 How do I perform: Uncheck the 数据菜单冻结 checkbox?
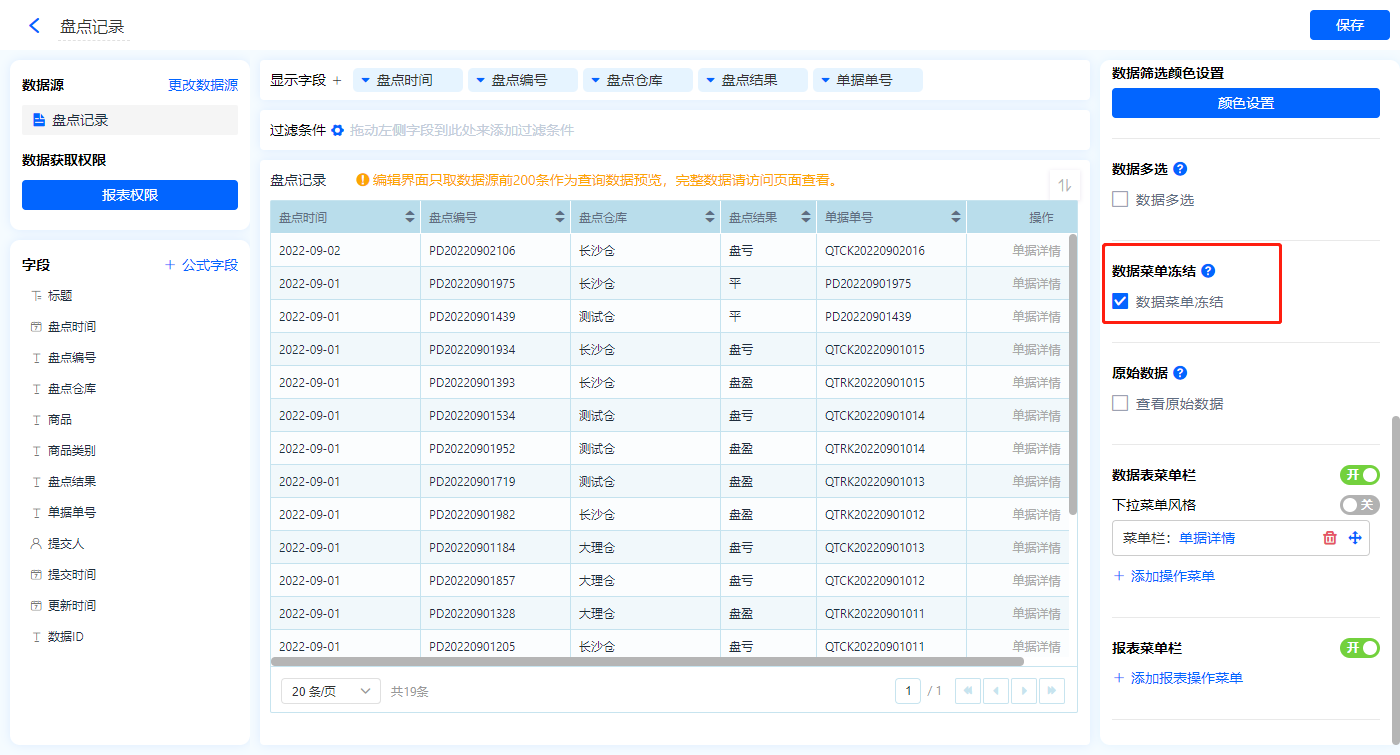pyautogui.click(x=1120, y=302)
